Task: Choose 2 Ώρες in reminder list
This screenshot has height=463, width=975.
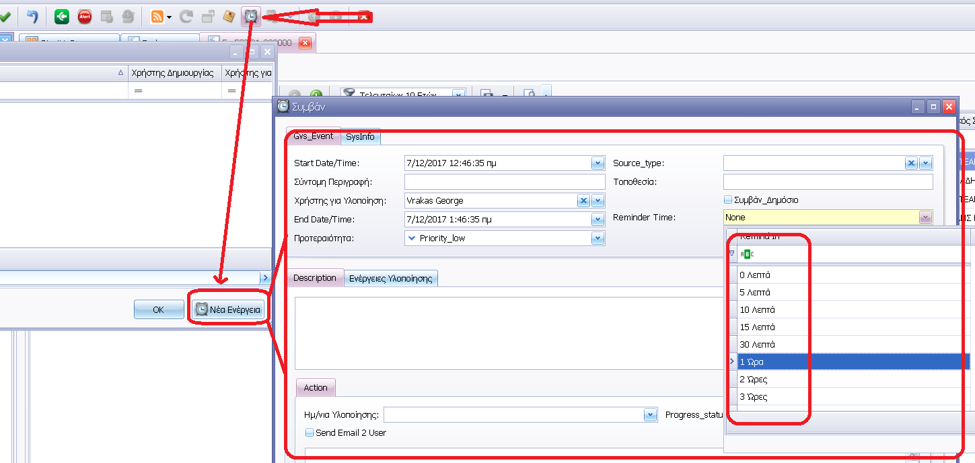Action: tap(756, 379)
